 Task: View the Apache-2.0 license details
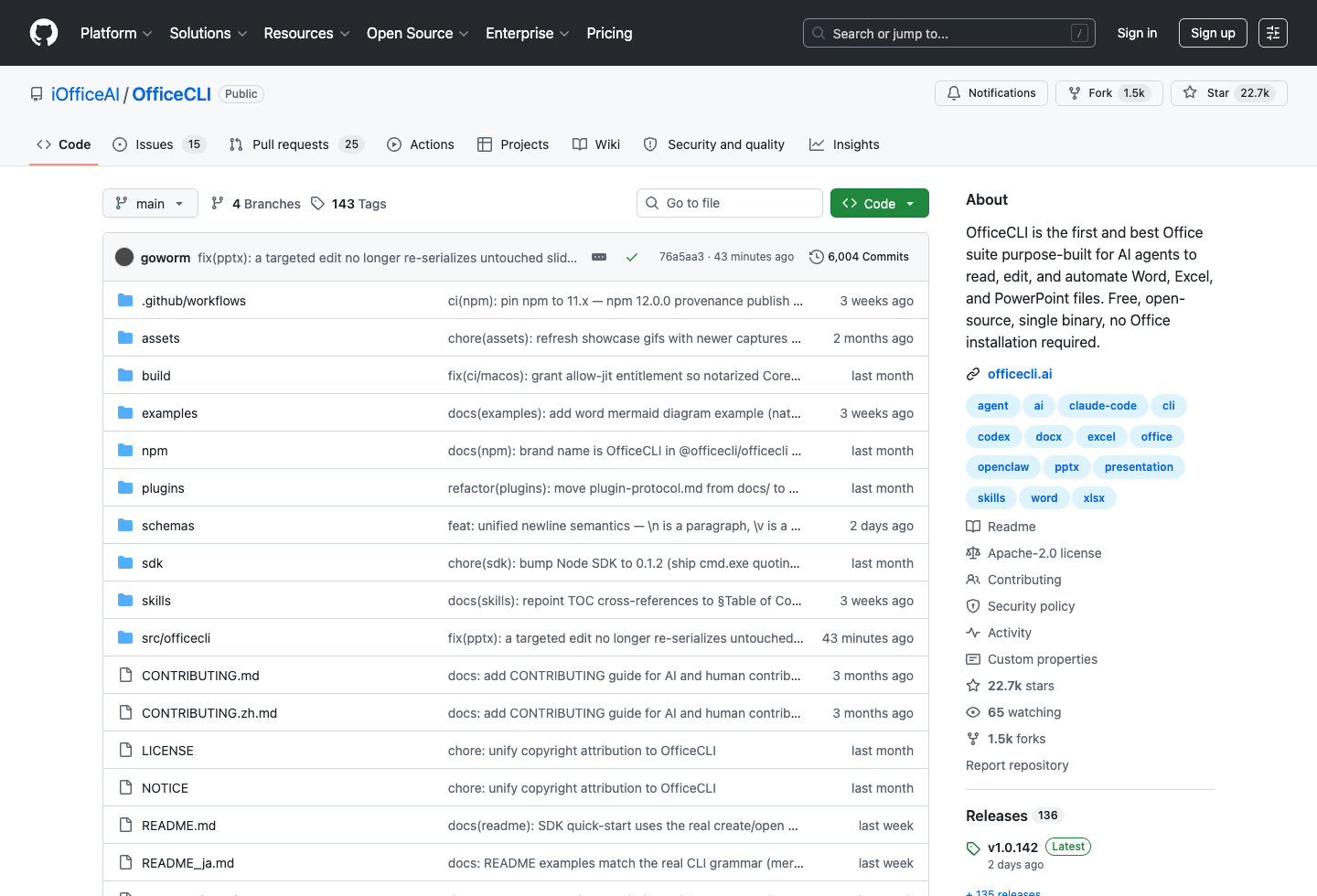click(x=1034, y=553)
